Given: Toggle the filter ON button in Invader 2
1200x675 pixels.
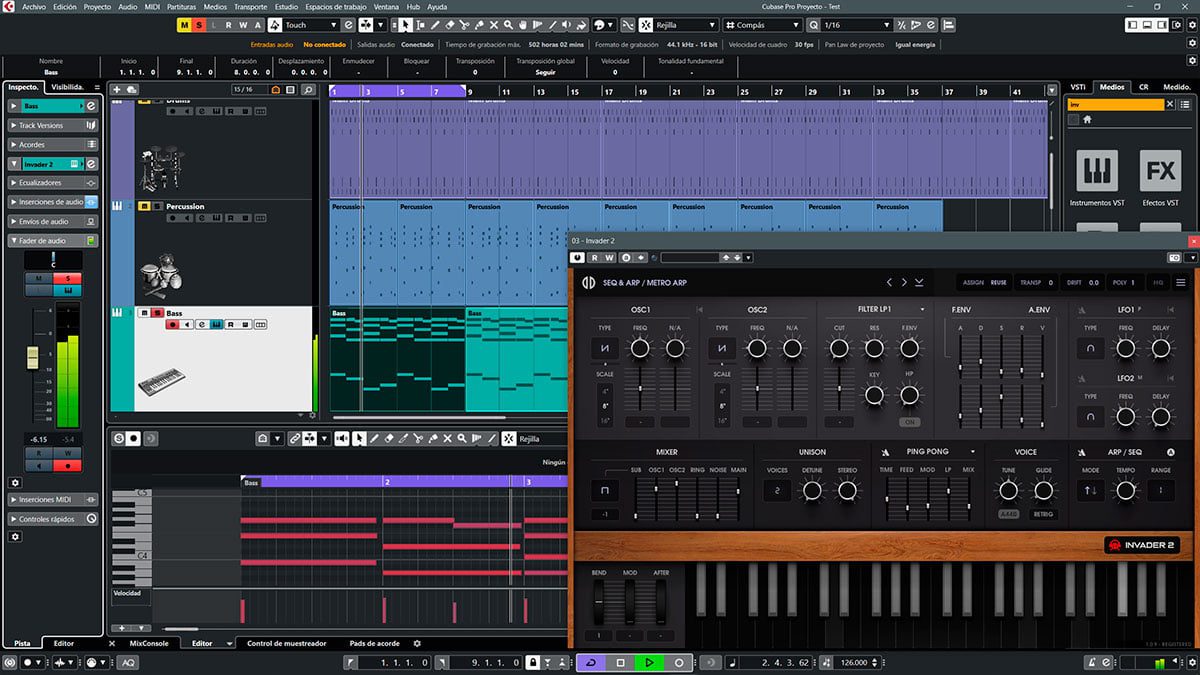Looking at the screenshot, I should (x=909, y=422).
